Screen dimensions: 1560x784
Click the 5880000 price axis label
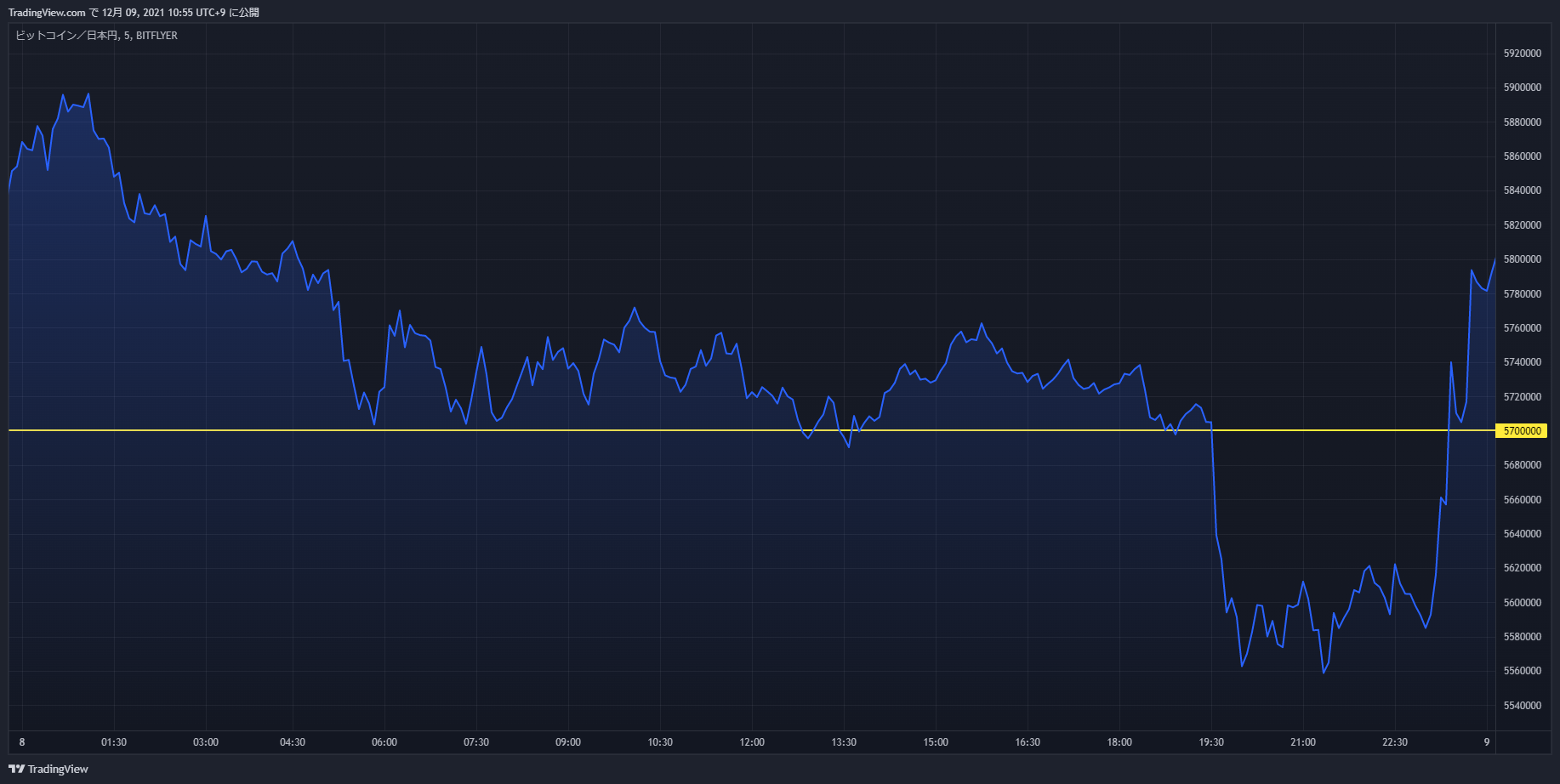click(x=1523, y=122)
